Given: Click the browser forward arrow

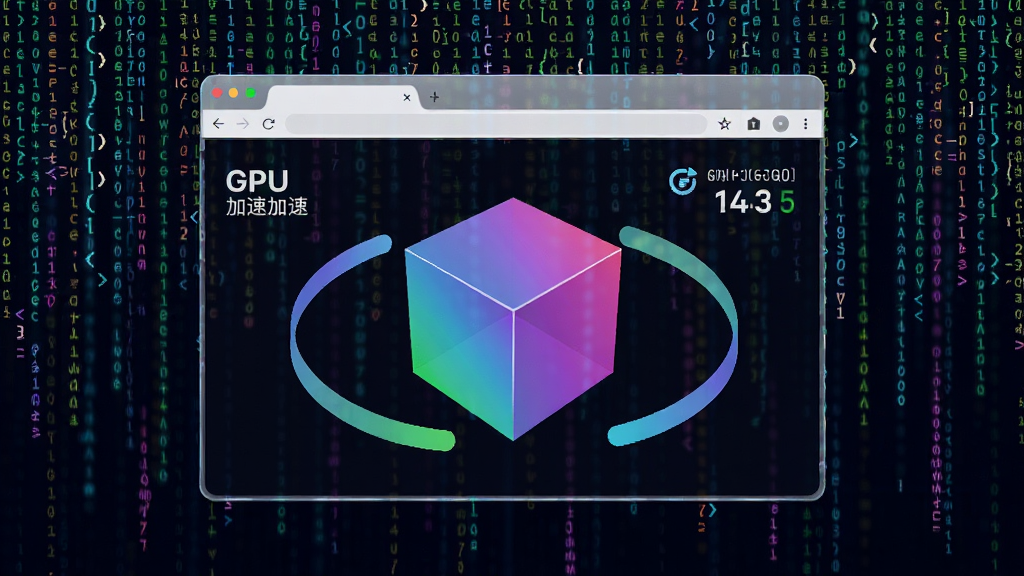Looking at the screenshot, I should (x=242, y=123).
